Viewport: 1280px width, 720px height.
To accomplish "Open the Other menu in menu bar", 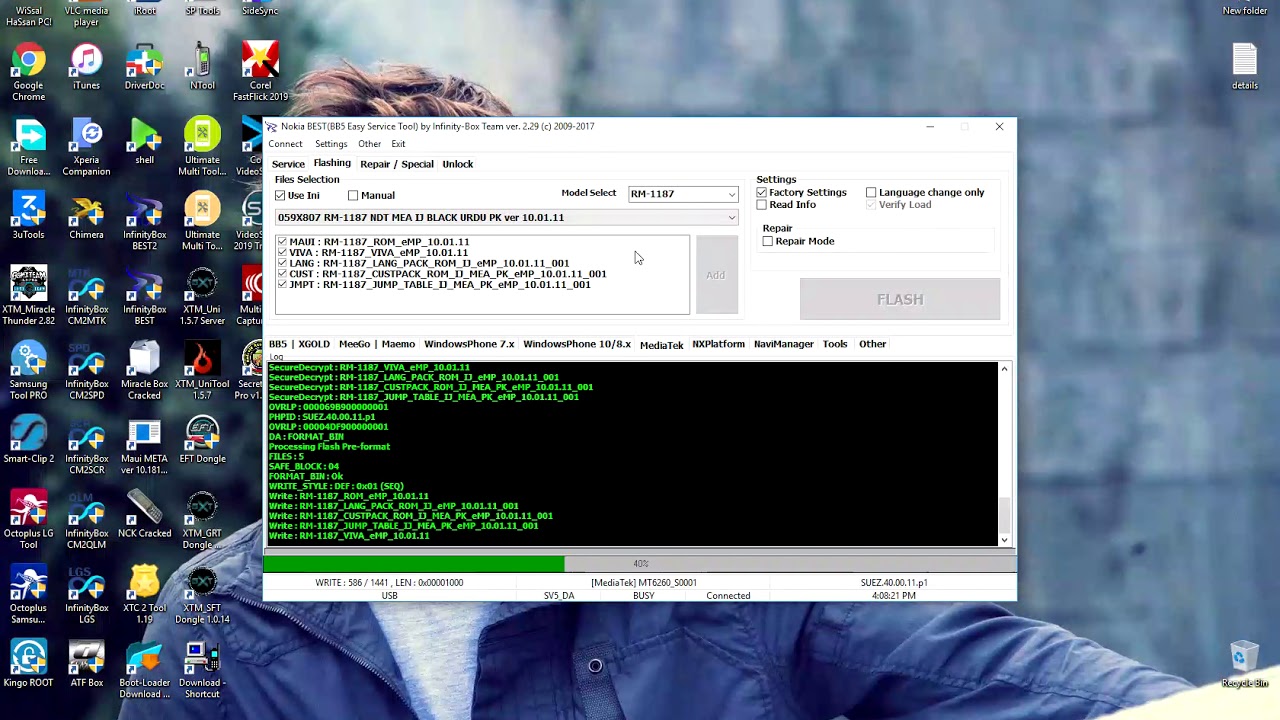I will pos(369,144).
